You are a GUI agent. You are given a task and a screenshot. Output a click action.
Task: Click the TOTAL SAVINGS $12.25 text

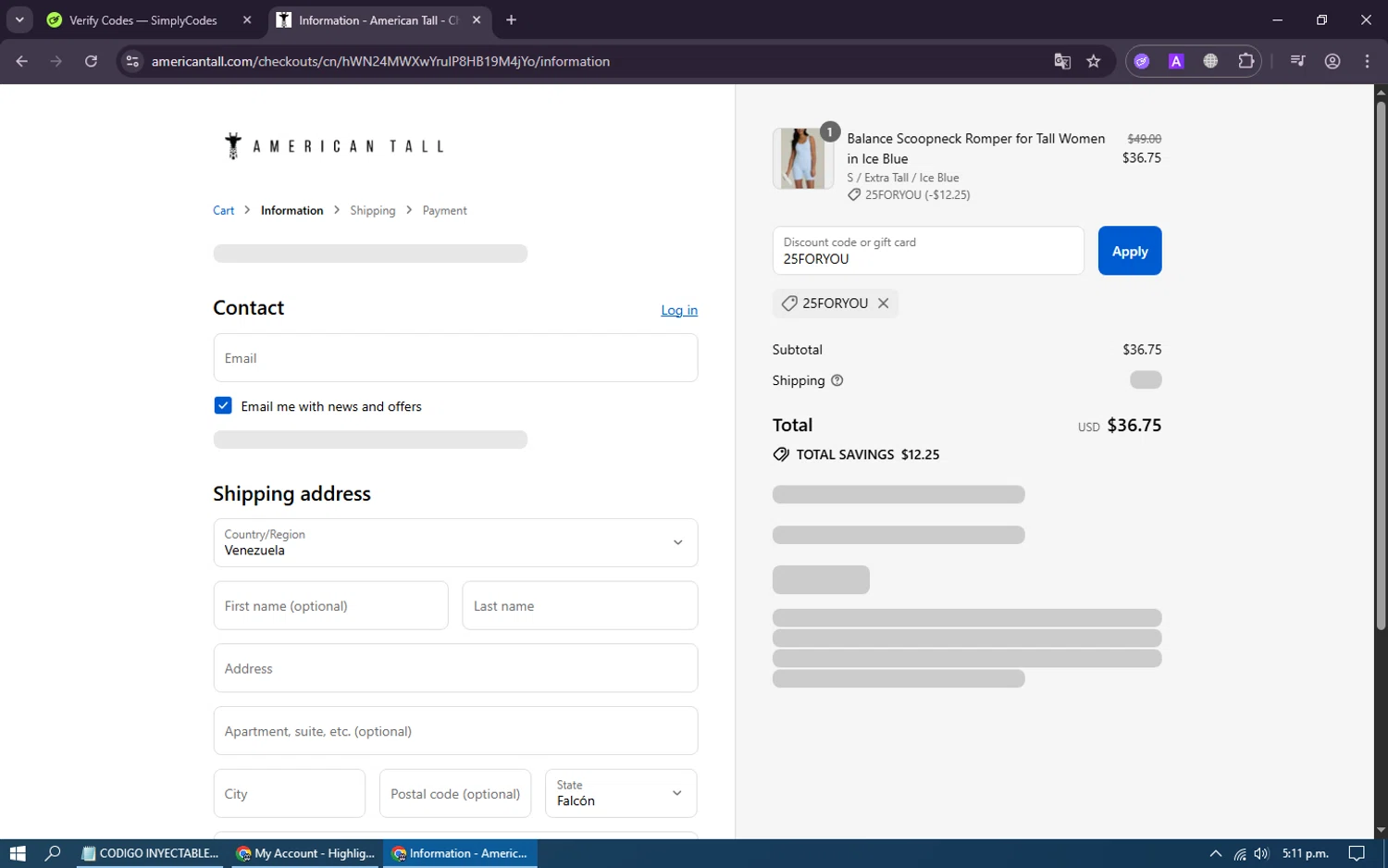pos(868,454)
